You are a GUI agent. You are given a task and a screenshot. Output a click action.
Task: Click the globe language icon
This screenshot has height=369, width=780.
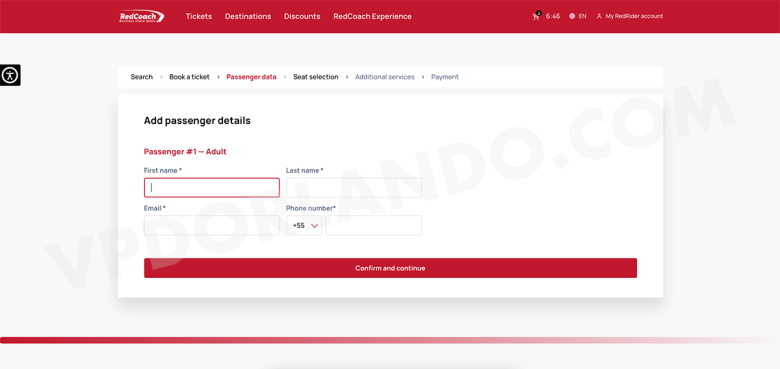point(572,16)
